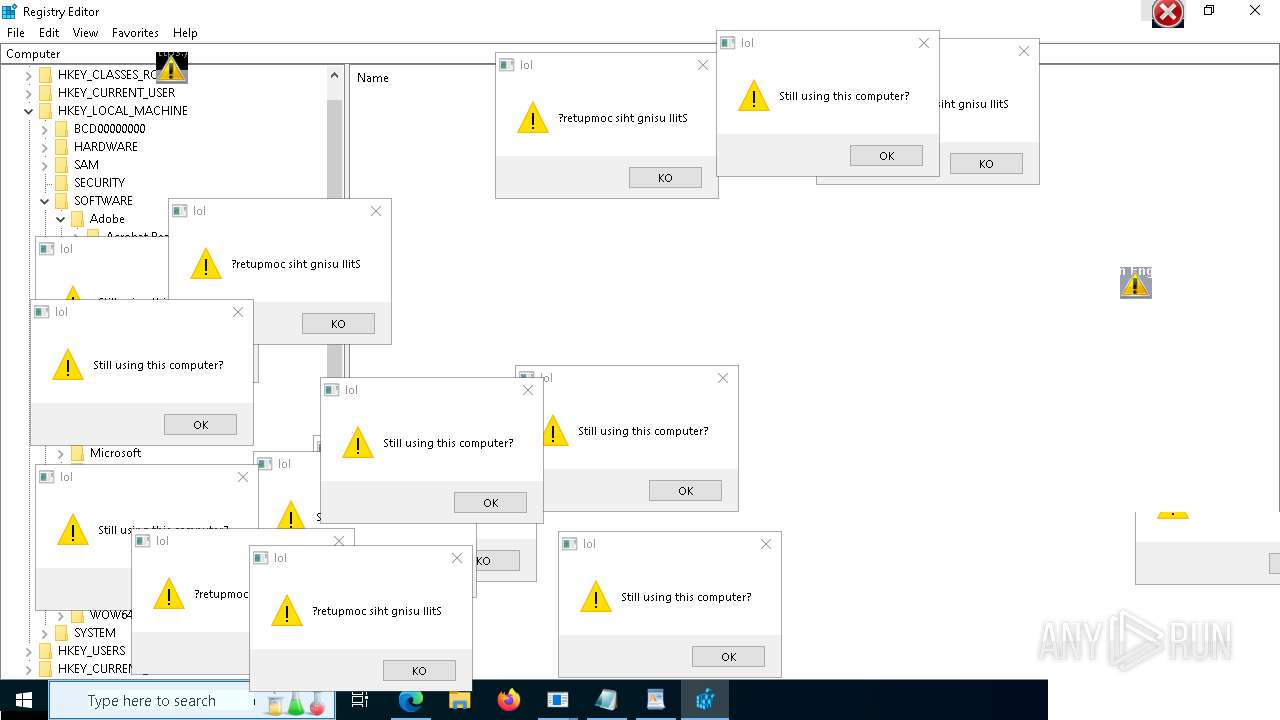
Task: Close the lol dialog overlapping the title bar
Action: pos(923,43)
